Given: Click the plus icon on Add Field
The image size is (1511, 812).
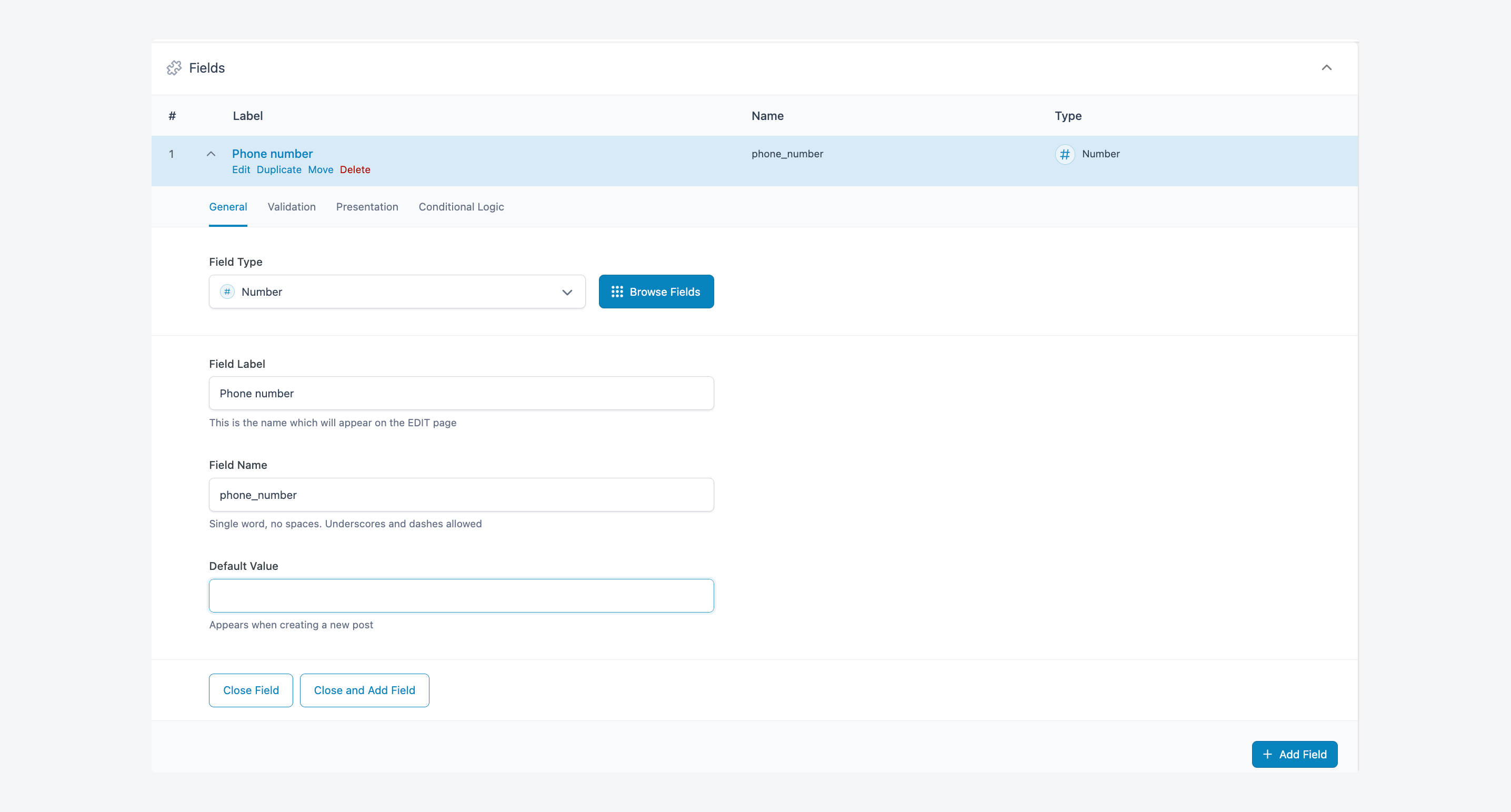Looking at the screenshot, I should point(1267,755).
